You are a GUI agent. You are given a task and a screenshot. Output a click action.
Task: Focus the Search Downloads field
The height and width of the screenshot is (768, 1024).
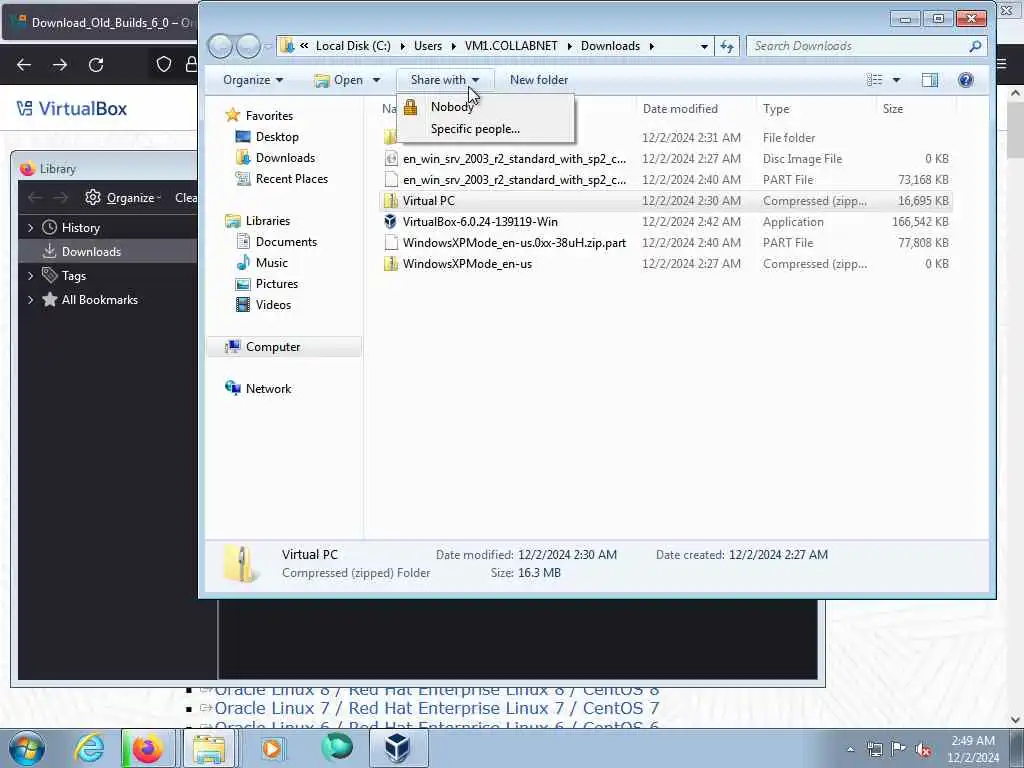[857, 46]
